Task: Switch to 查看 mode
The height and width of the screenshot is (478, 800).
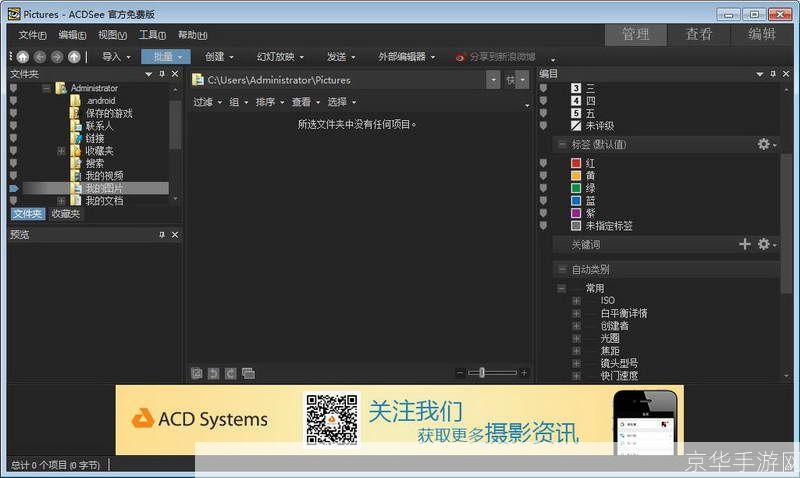Action: 698,34
